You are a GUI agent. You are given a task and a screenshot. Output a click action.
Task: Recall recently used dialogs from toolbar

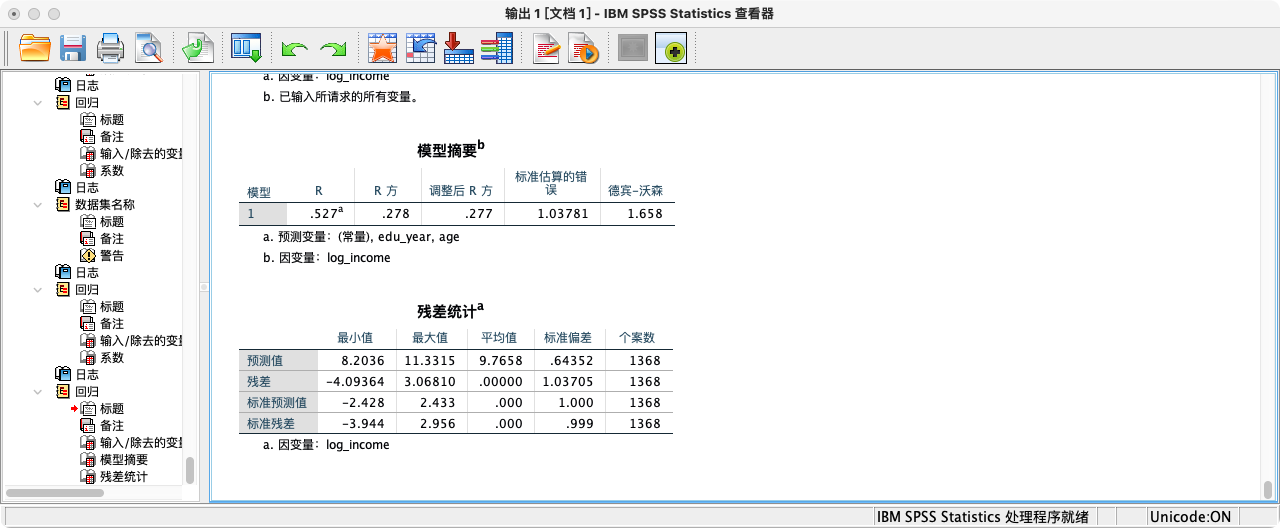click(x=246, y=48)
